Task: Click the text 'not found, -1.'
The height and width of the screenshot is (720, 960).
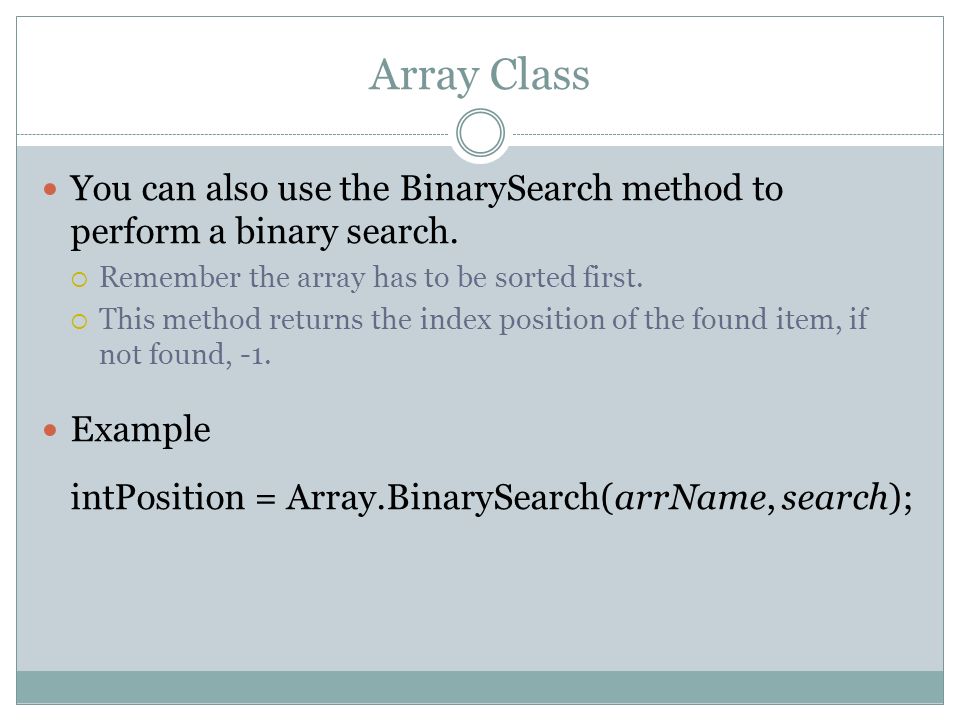Action: click(185, 354)
